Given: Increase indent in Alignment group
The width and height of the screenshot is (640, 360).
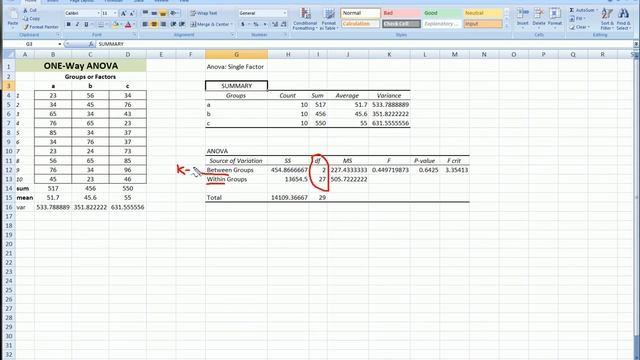Looking at the screenshot, I should click(182, 24).
